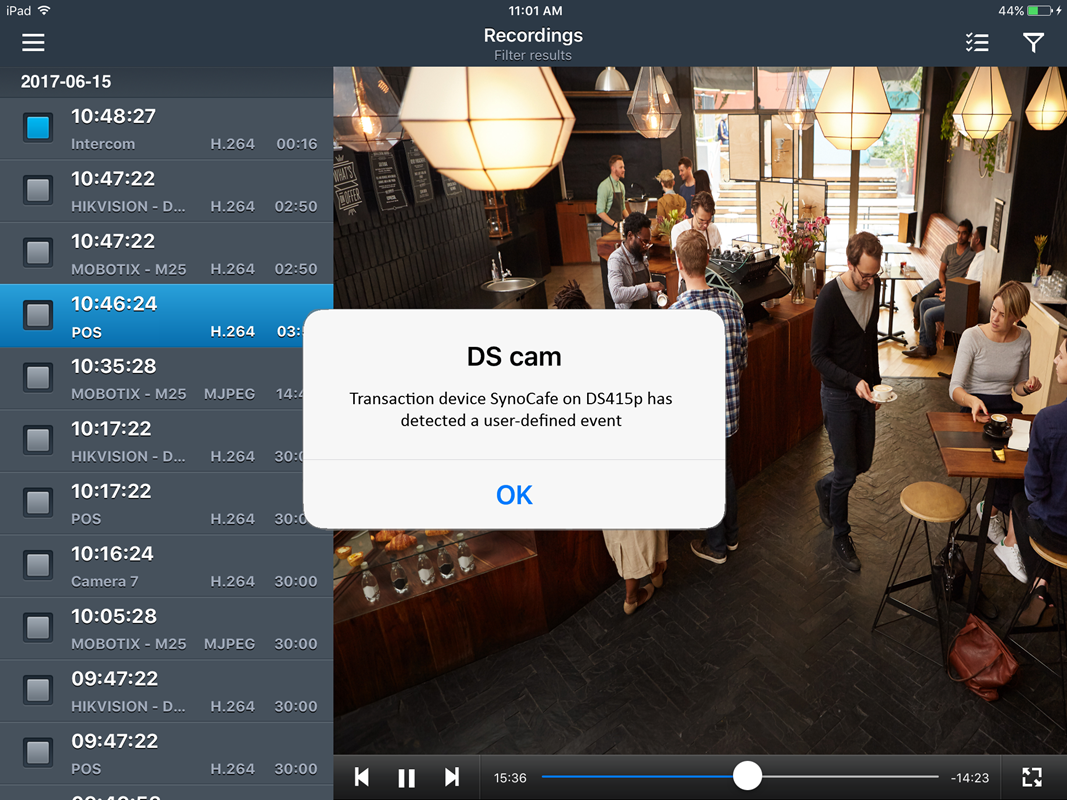Enter fullscreen video mode

point(1032,777)
